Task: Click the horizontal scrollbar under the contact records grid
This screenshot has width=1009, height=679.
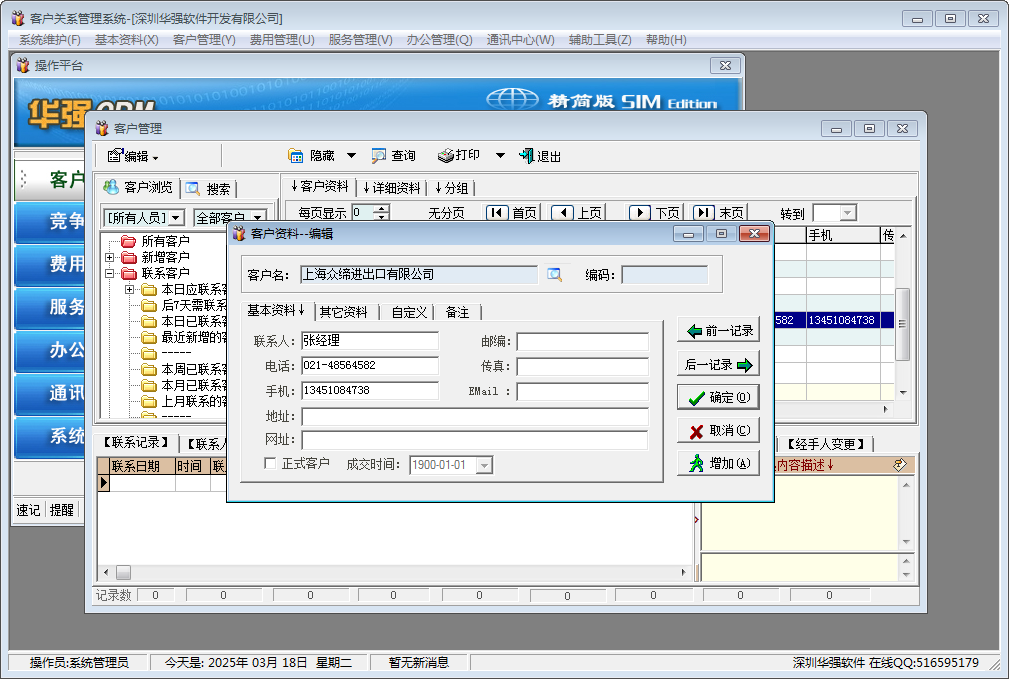Action: [x=395, y=572]
